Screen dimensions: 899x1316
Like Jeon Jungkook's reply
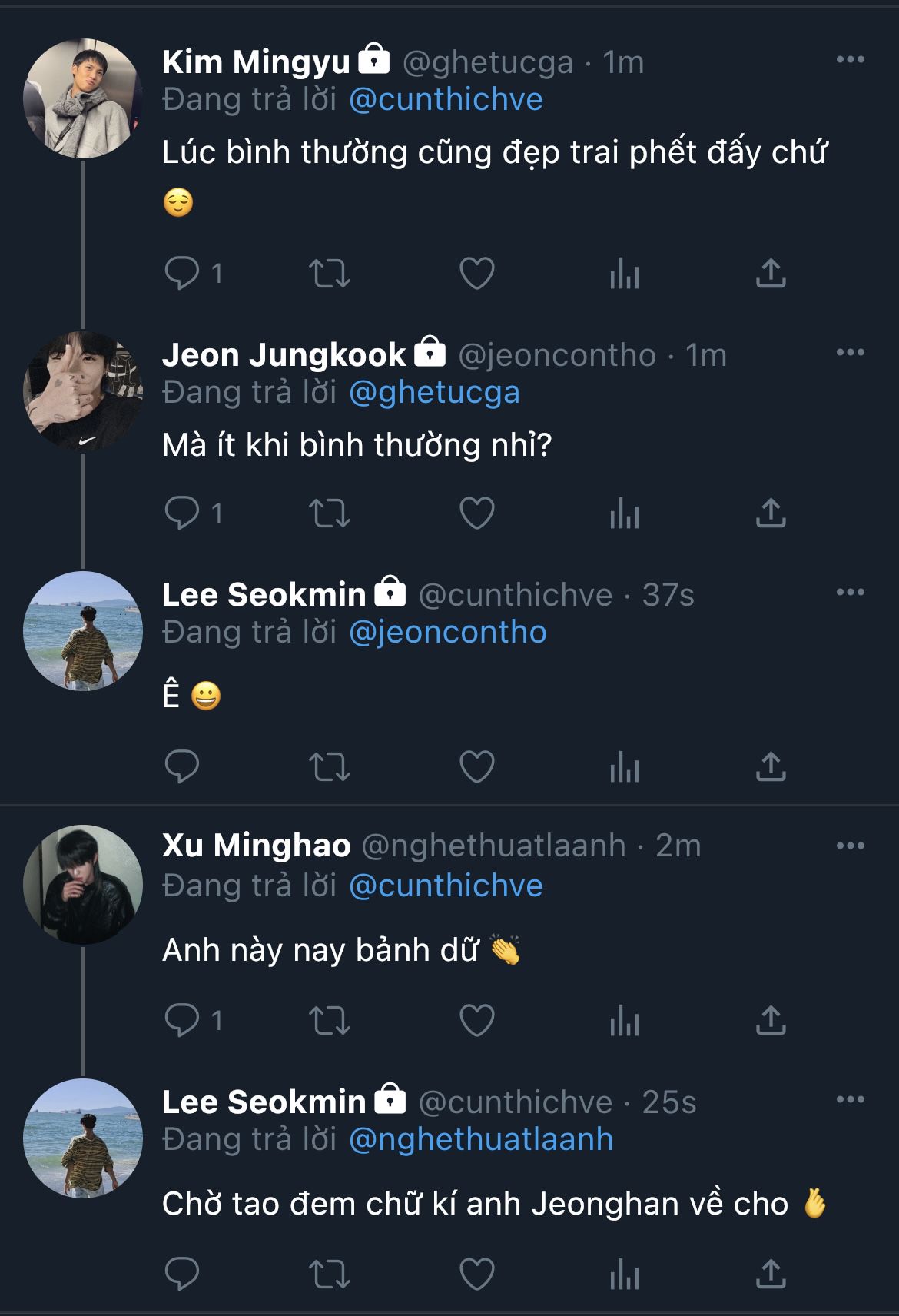pos(476,513)
